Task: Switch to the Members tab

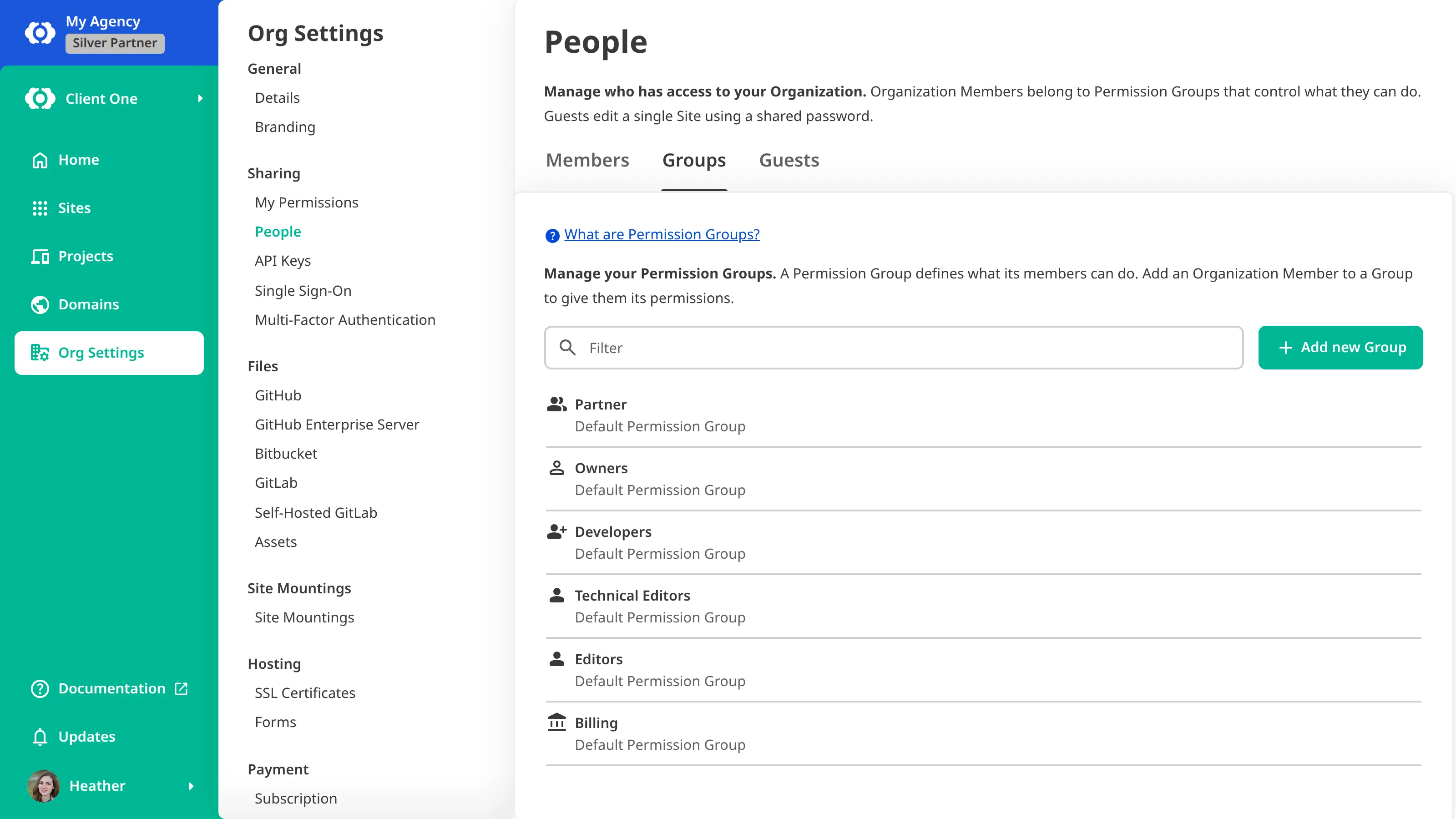Action: point(587,161)
